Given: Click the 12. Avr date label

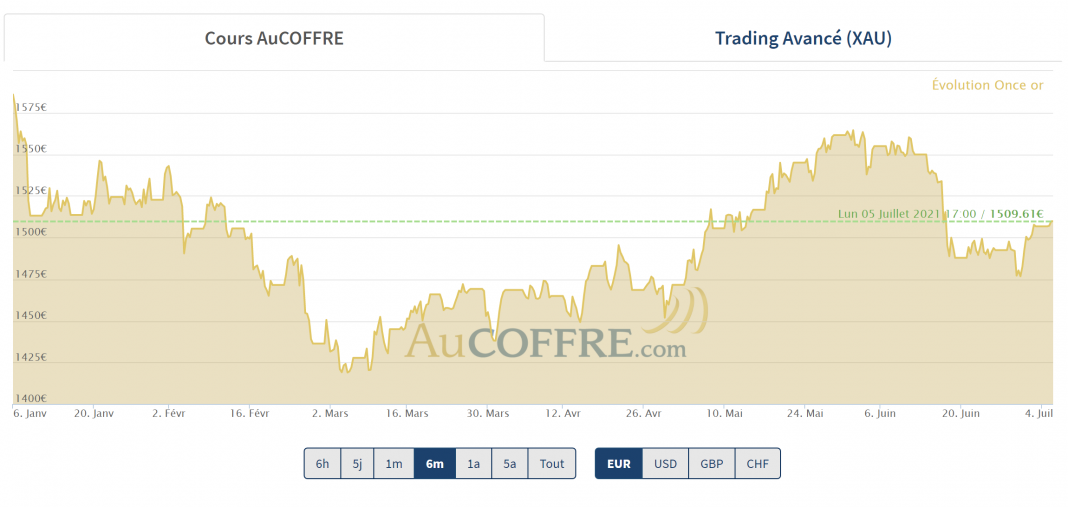Looking at the screenshot, I should (563, 413).
